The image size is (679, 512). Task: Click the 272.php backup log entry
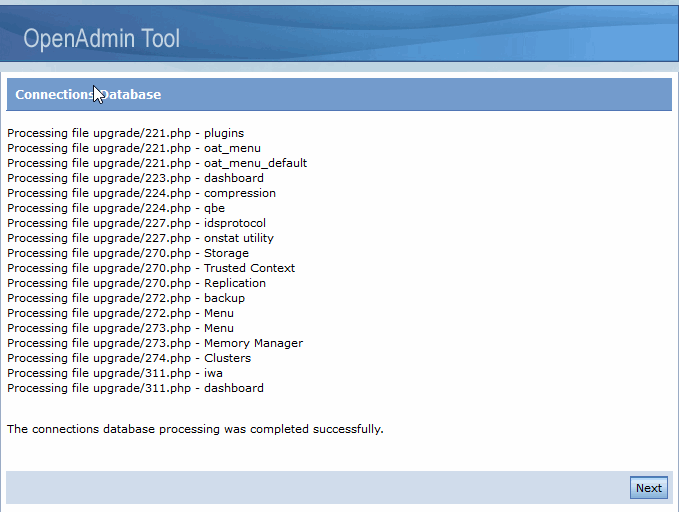126,298
